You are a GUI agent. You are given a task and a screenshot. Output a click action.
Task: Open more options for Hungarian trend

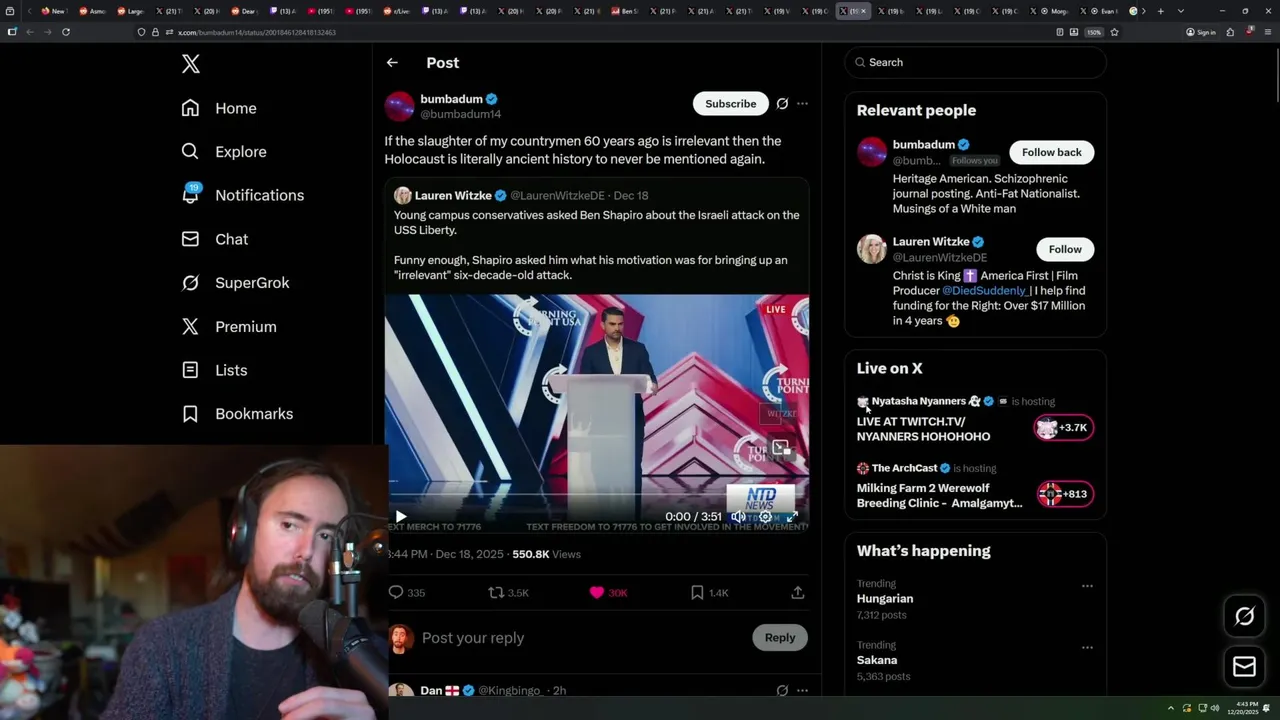coord(1087,586)
